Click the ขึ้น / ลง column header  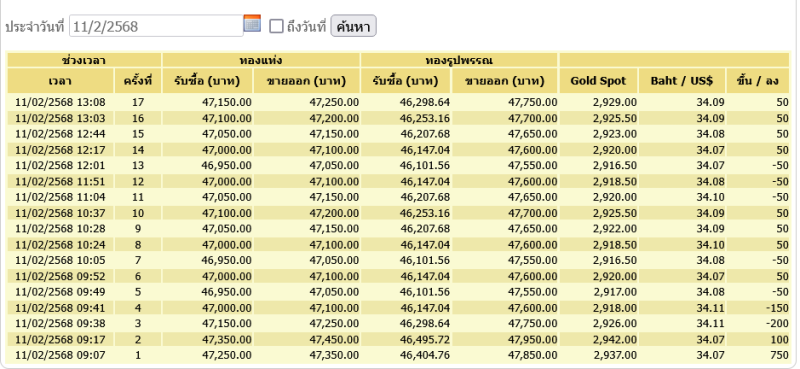(x=758, y=81)
